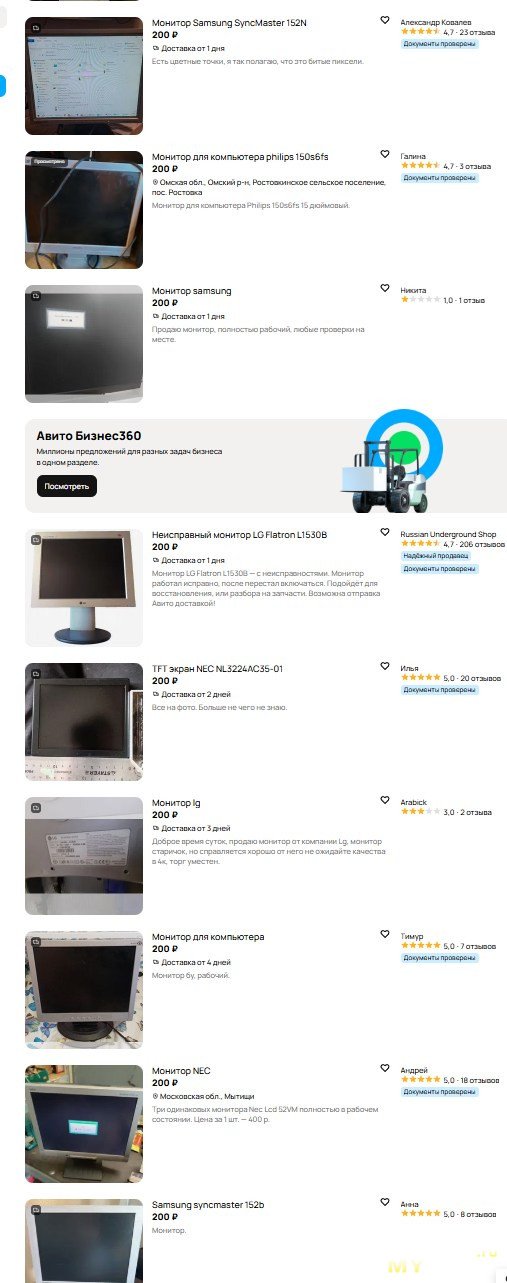Favorite Тимур's Монитор для компьютера listing
This screenshot has height=1283, width=507.
pos(385,934)
